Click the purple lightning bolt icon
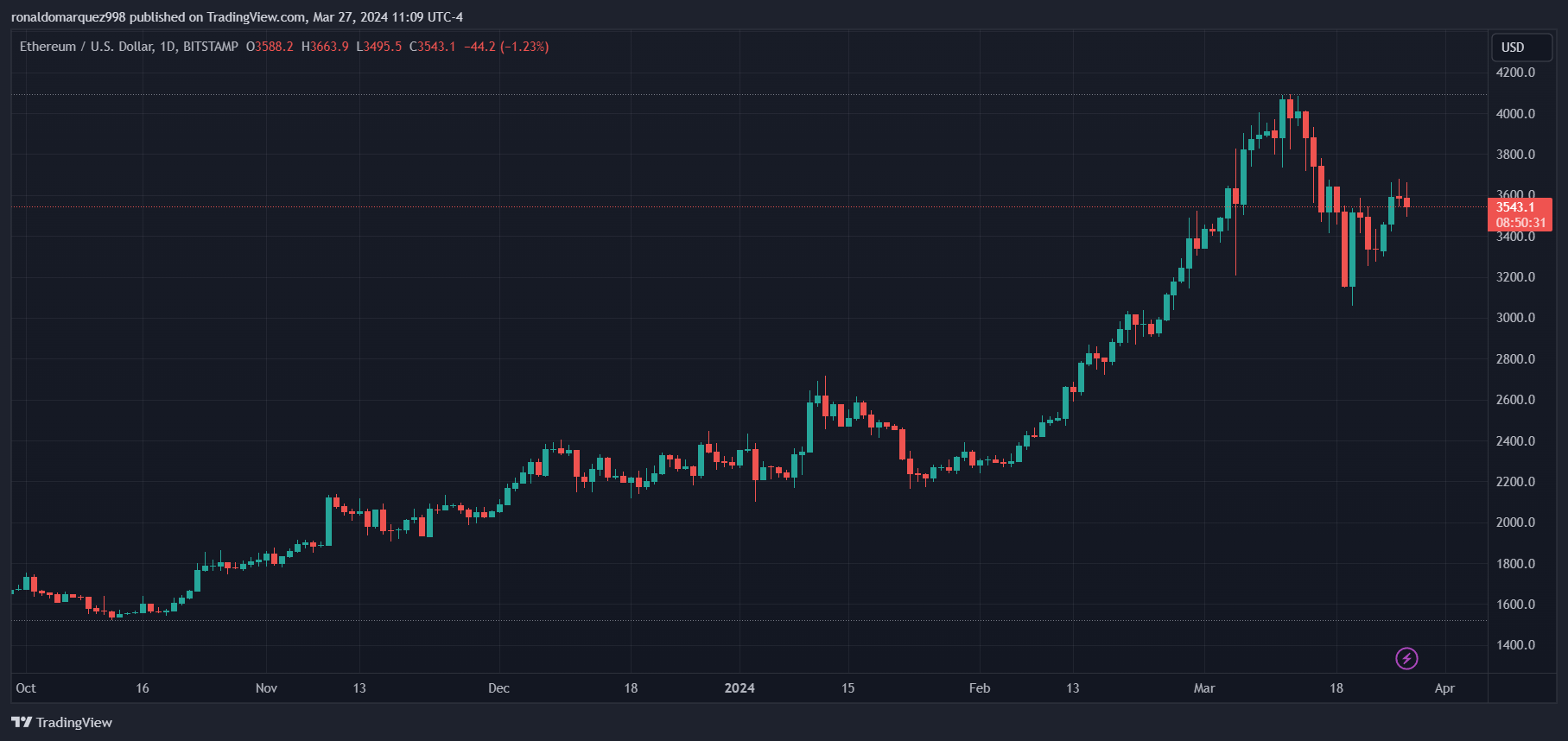 (x=1406, y=659)
